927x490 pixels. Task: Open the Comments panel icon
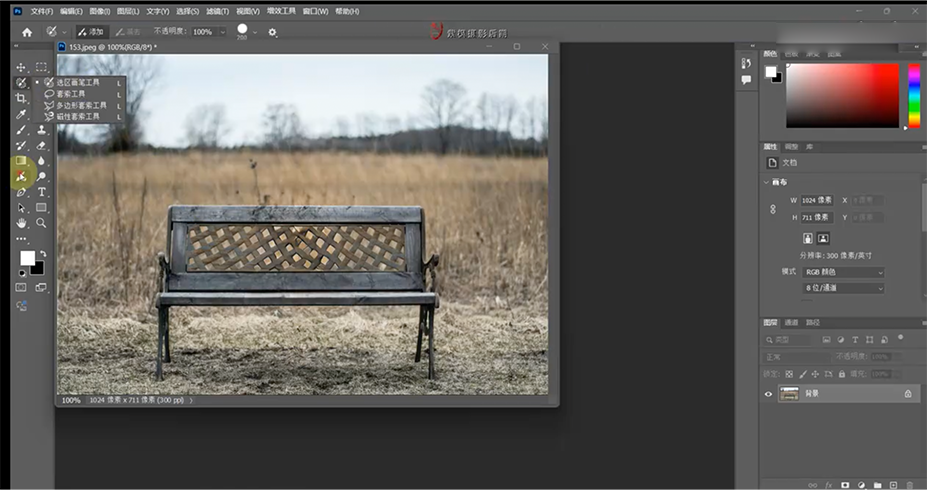(746, 80)
